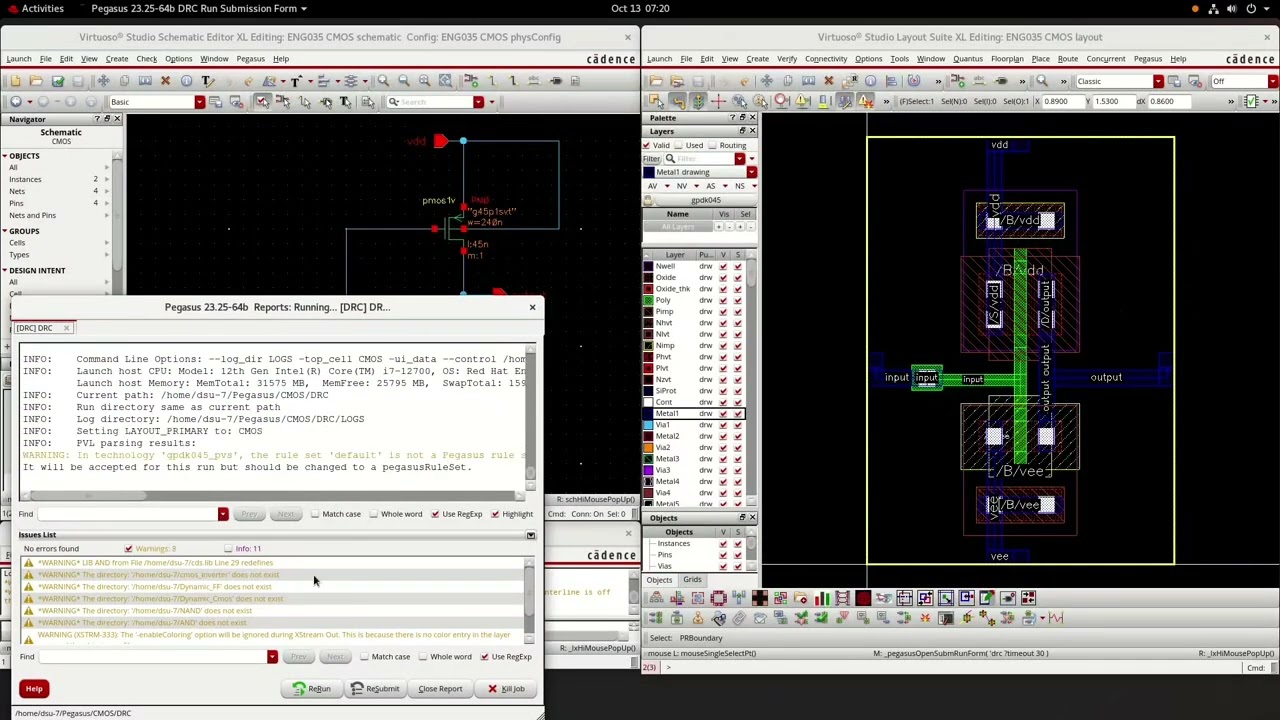Image resolution: width=1280 pixels, height=720 pixels.
Task: Click the red square icon in layout bottom toolbar
Action: (862, 598)
